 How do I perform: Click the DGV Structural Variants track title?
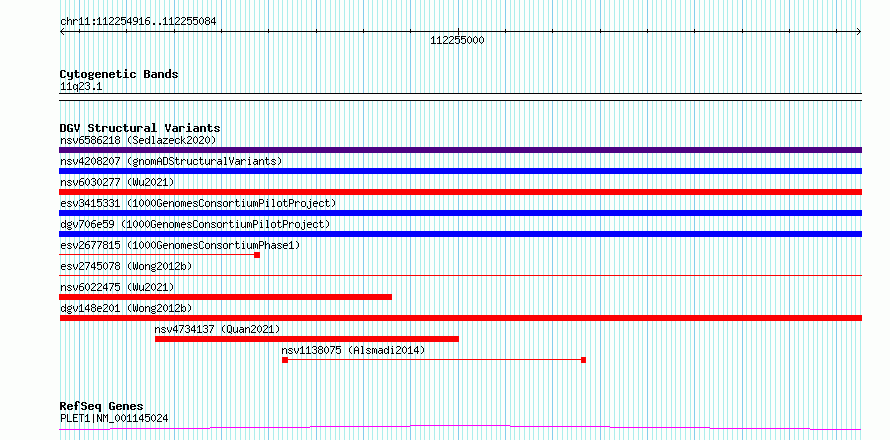(x=140, y=128)
